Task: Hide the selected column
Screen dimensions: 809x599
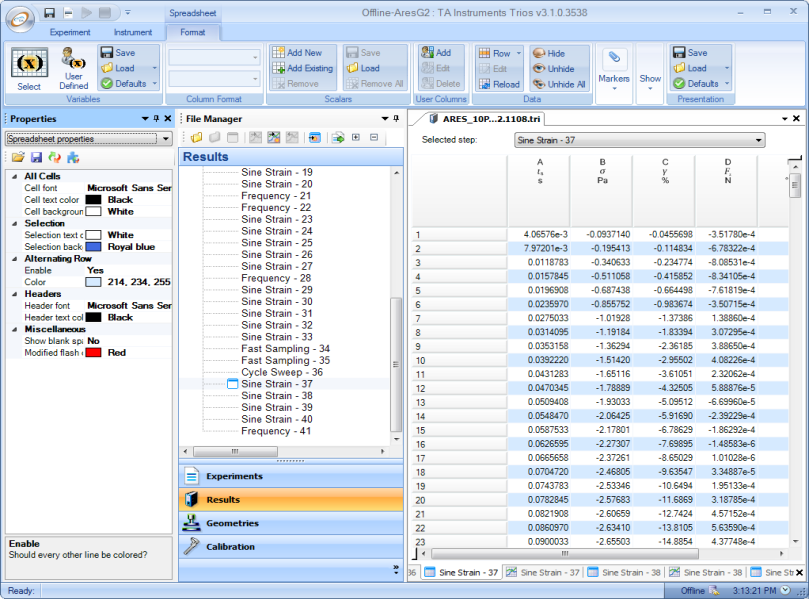Action: [x=549, y=53]
